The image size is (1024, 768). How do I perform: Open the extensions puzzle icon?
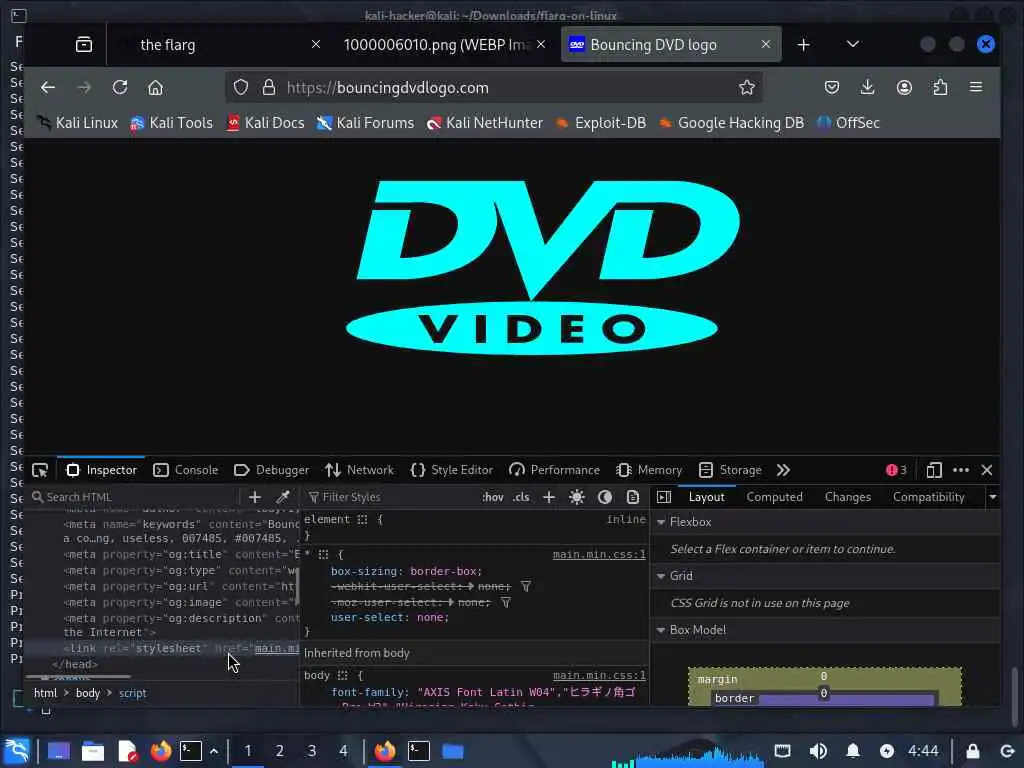pyautogui.click(x=940, y=88)
